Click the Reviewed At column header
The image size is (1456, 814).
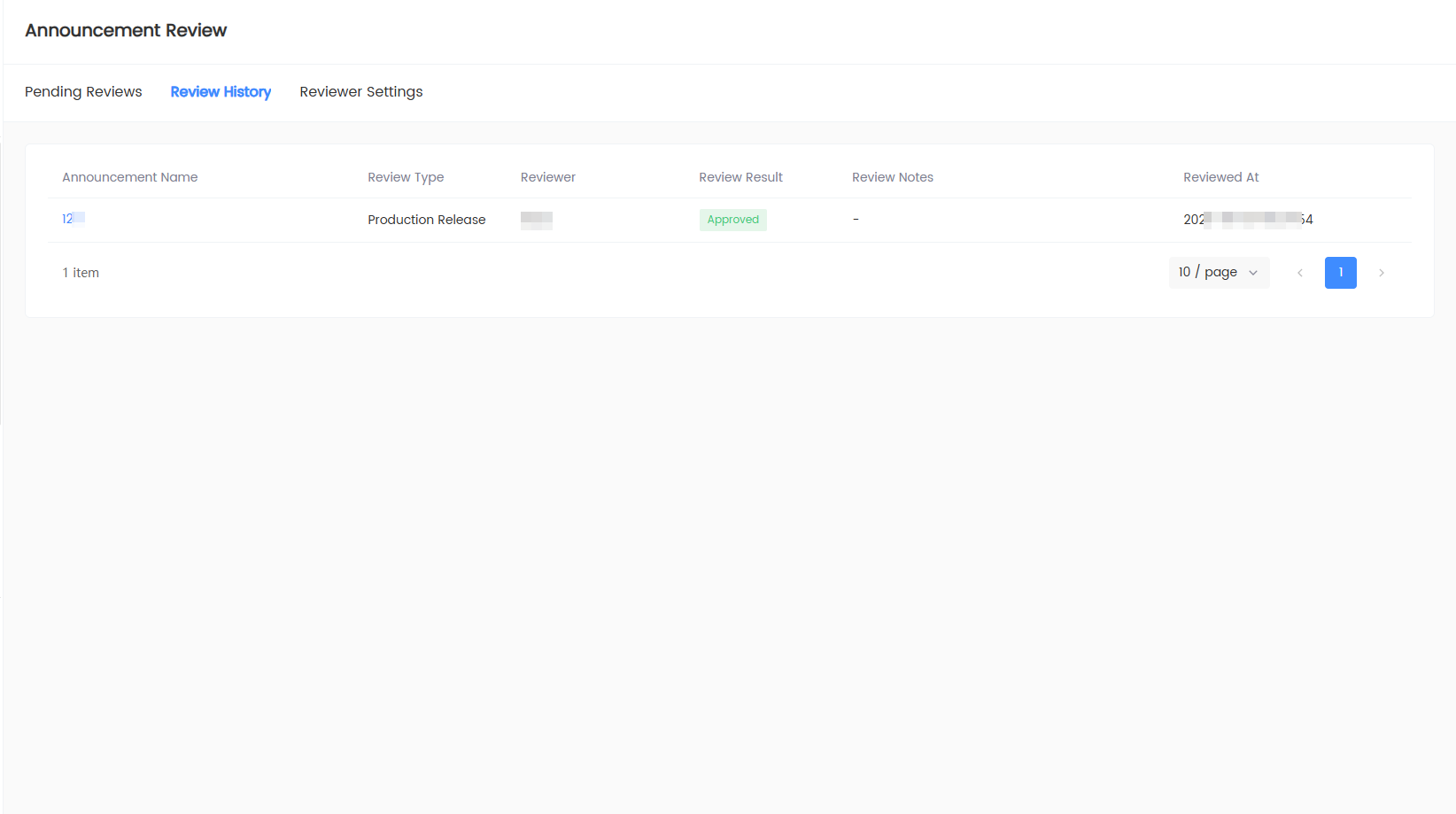pos(1221,177)
